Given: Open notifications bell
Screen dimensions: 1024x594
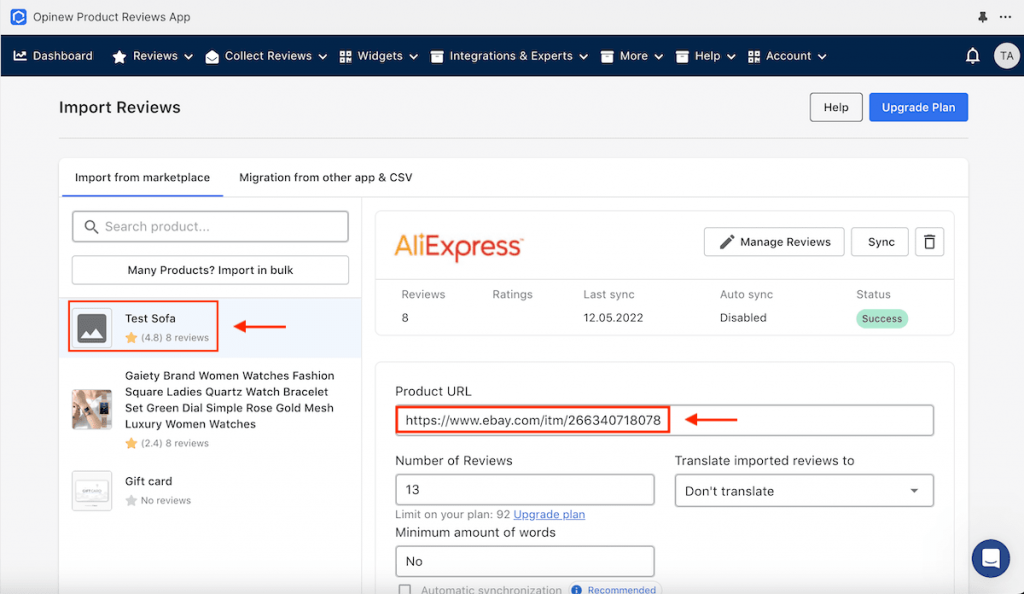Looking at the screenshot, I should [972, 56].
